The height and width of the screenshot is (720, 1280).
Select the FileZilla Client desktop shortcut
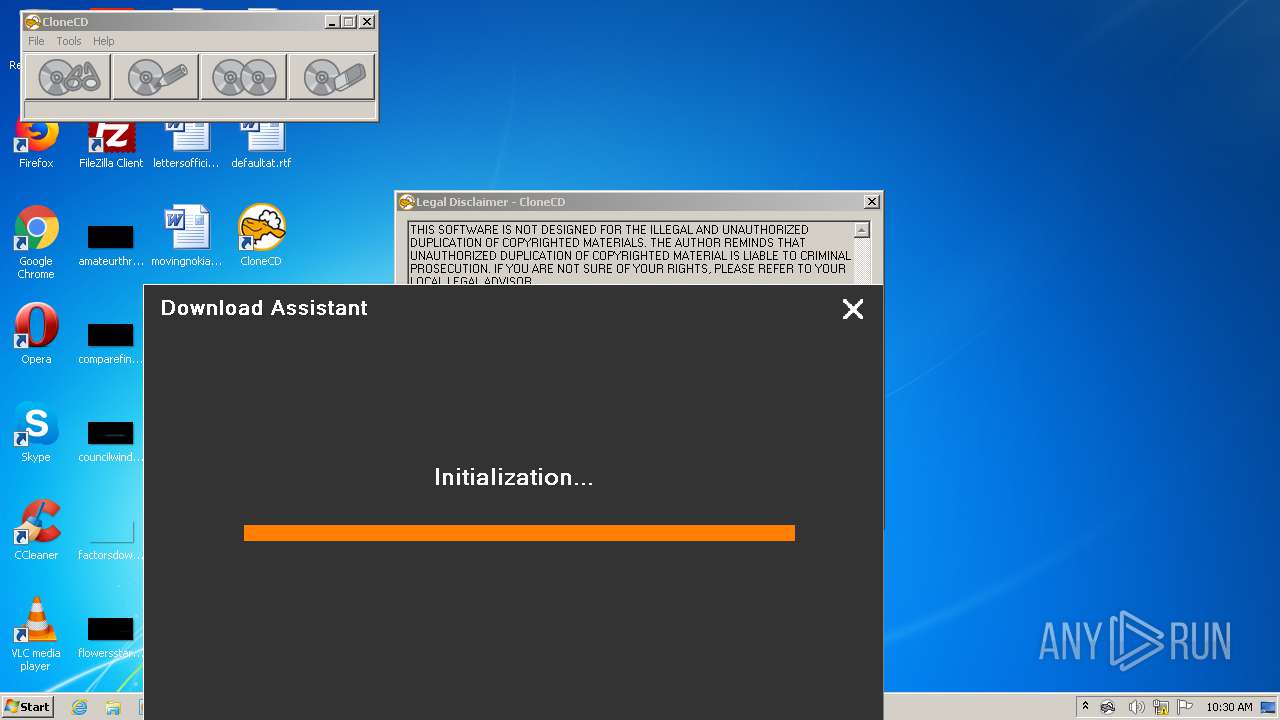111,143
